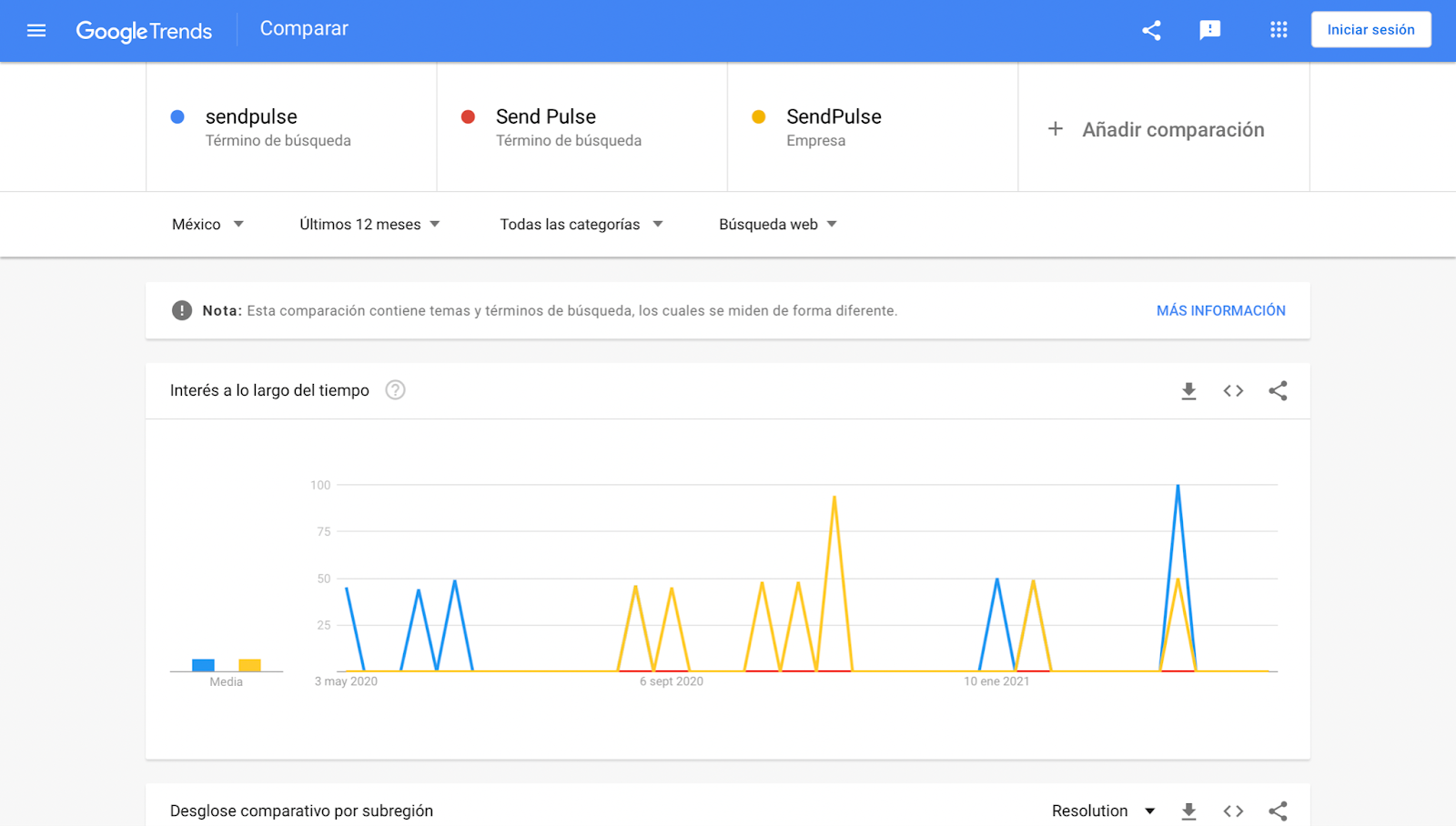1456x826 pixels.
Task: Click the share icon in header
Action: [x=1151, y=30]
